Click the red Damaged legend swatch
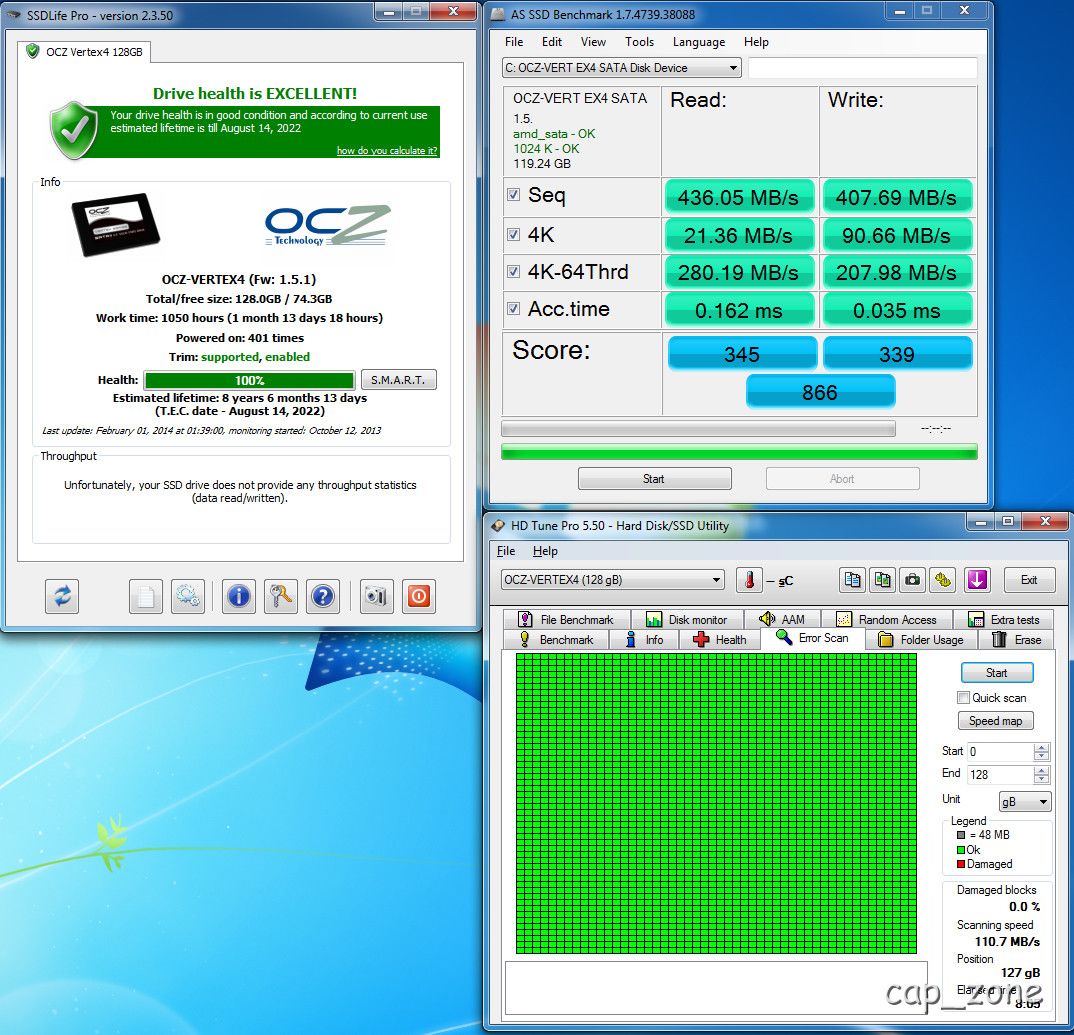Screen dimensions: 1074x1035 point(961,864)
